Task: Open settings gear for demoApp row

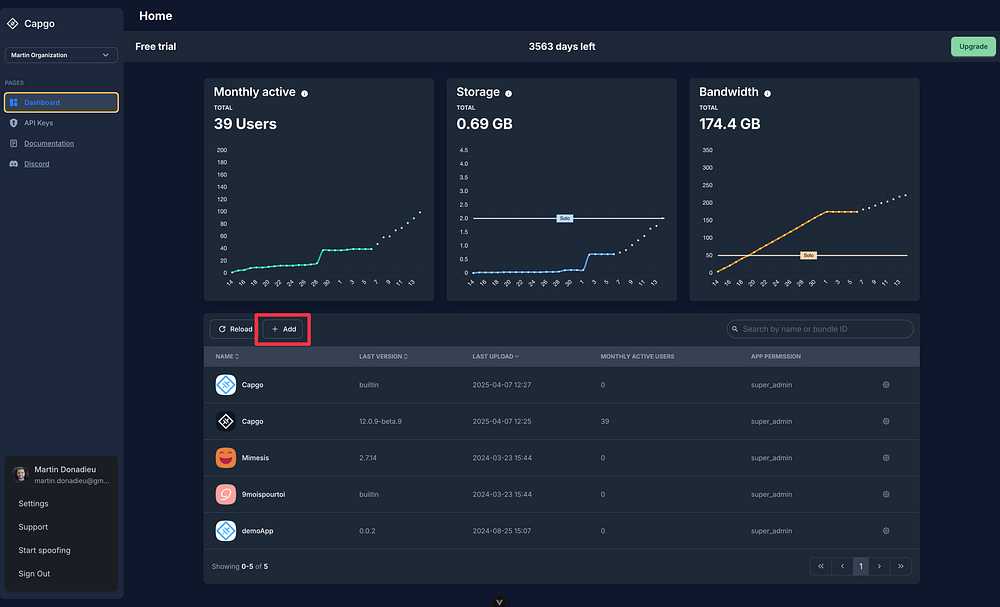Action: [886, 530]
